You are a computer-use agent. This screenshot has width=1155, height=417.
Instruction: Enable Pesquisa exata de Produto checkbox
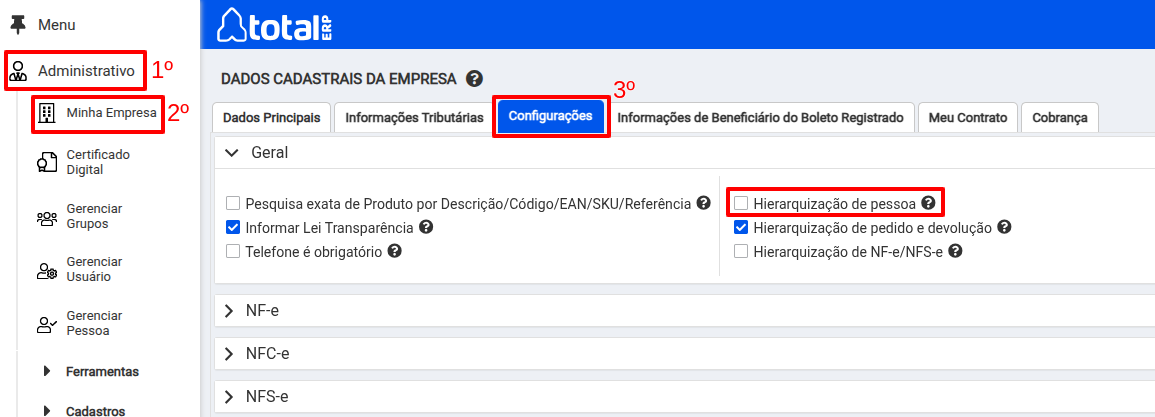[234, 203]
